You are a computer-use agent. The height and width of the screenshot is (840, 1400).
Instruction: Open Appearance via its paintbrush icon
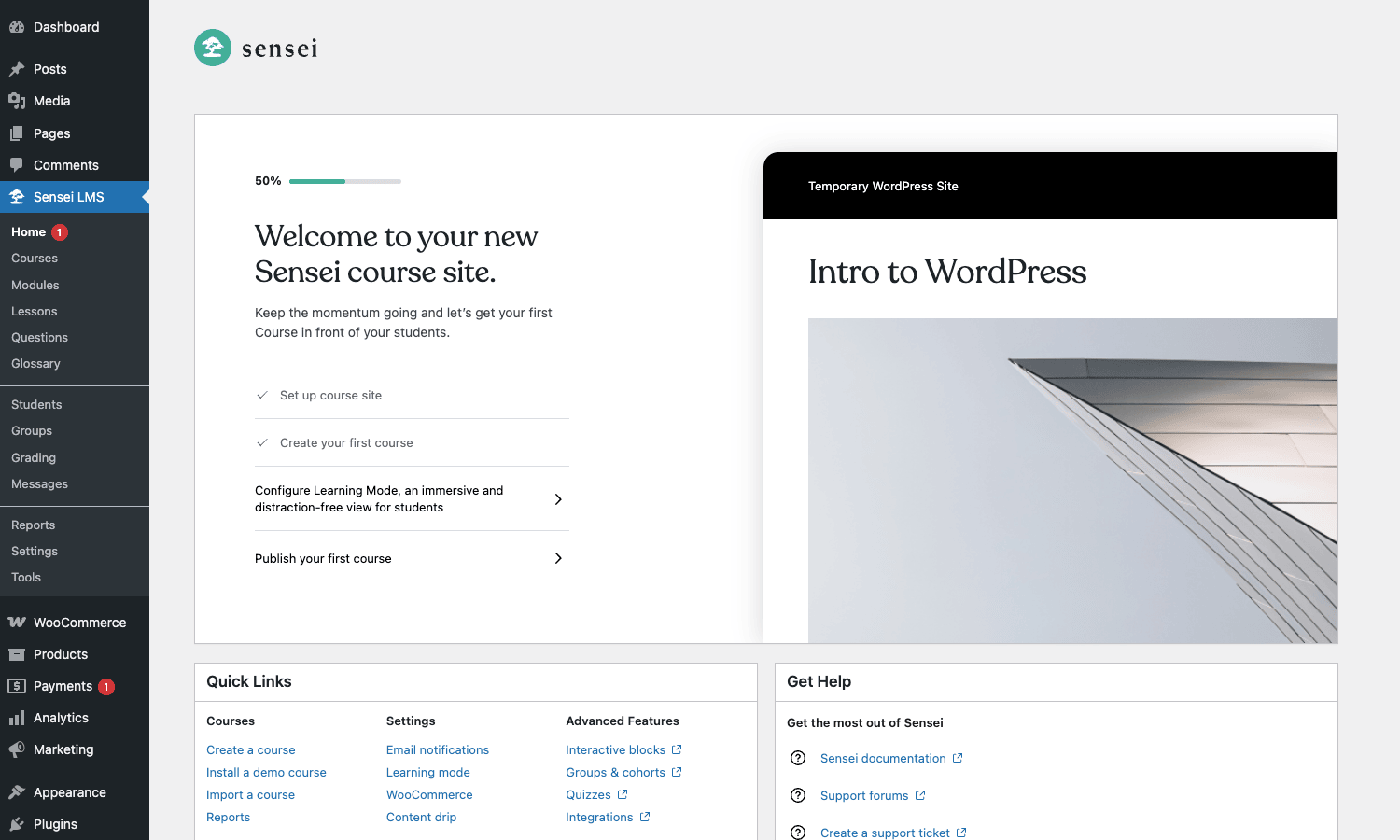pyautogui.click(x=17, y=792)
